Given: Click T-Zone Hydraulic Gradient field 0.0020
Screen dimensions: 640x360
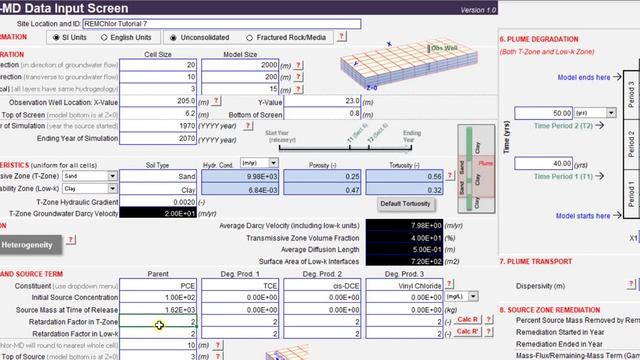Looking at the screenshot, I should click(158, 202).
